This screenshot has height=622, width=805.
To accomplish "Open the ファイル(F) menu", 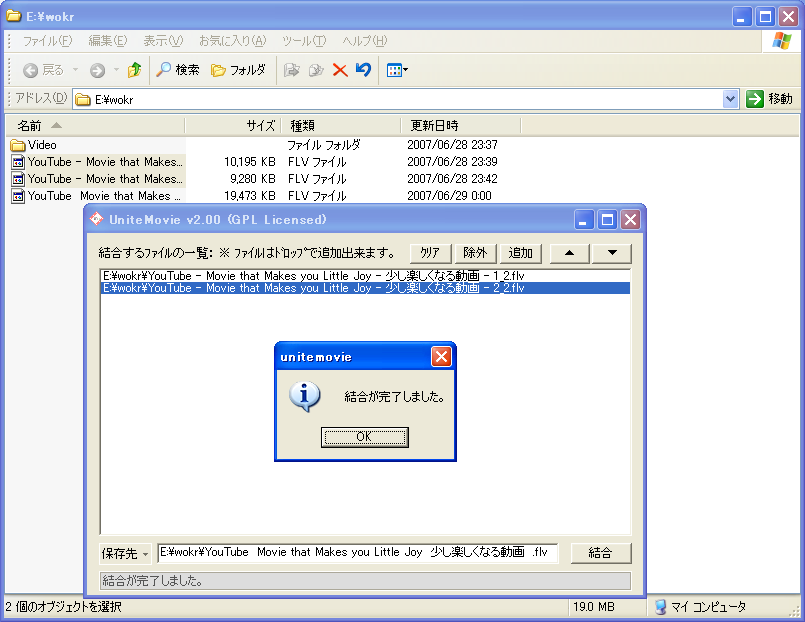I will pyautogui.click(x=47, y=41).
